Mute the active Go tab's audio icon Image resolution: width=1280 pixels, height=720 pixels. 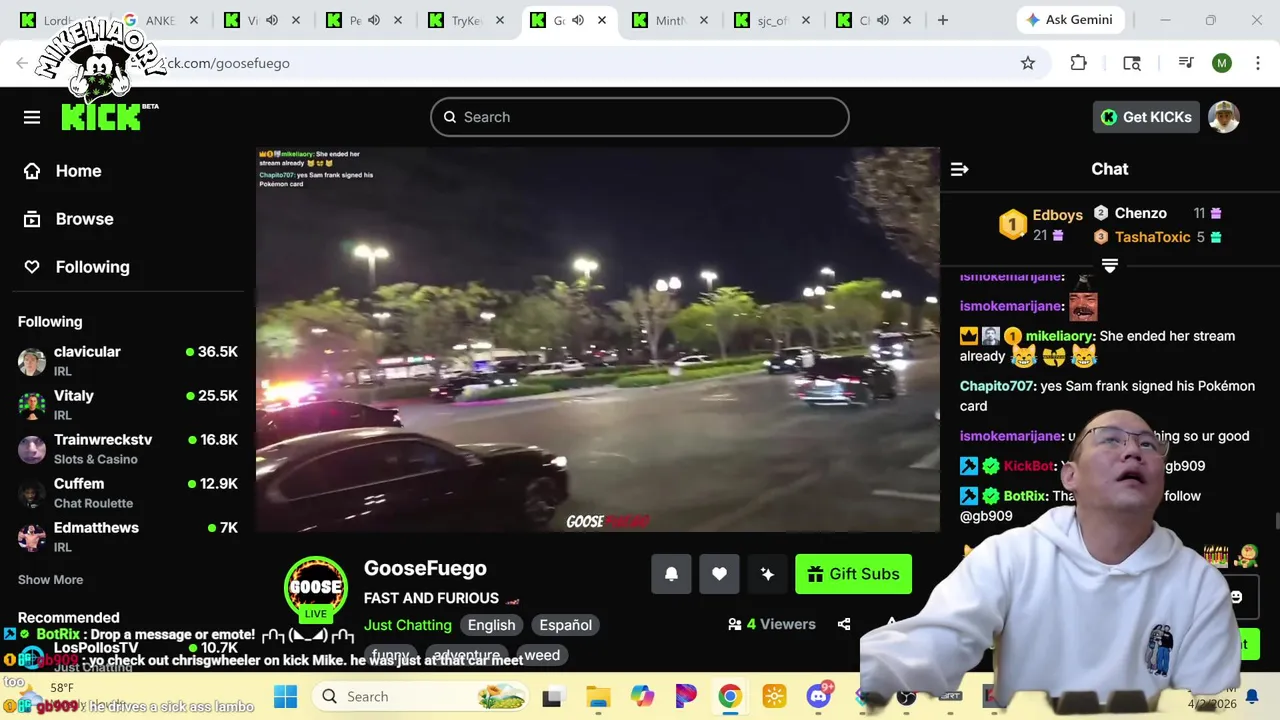tap(578, 20)
